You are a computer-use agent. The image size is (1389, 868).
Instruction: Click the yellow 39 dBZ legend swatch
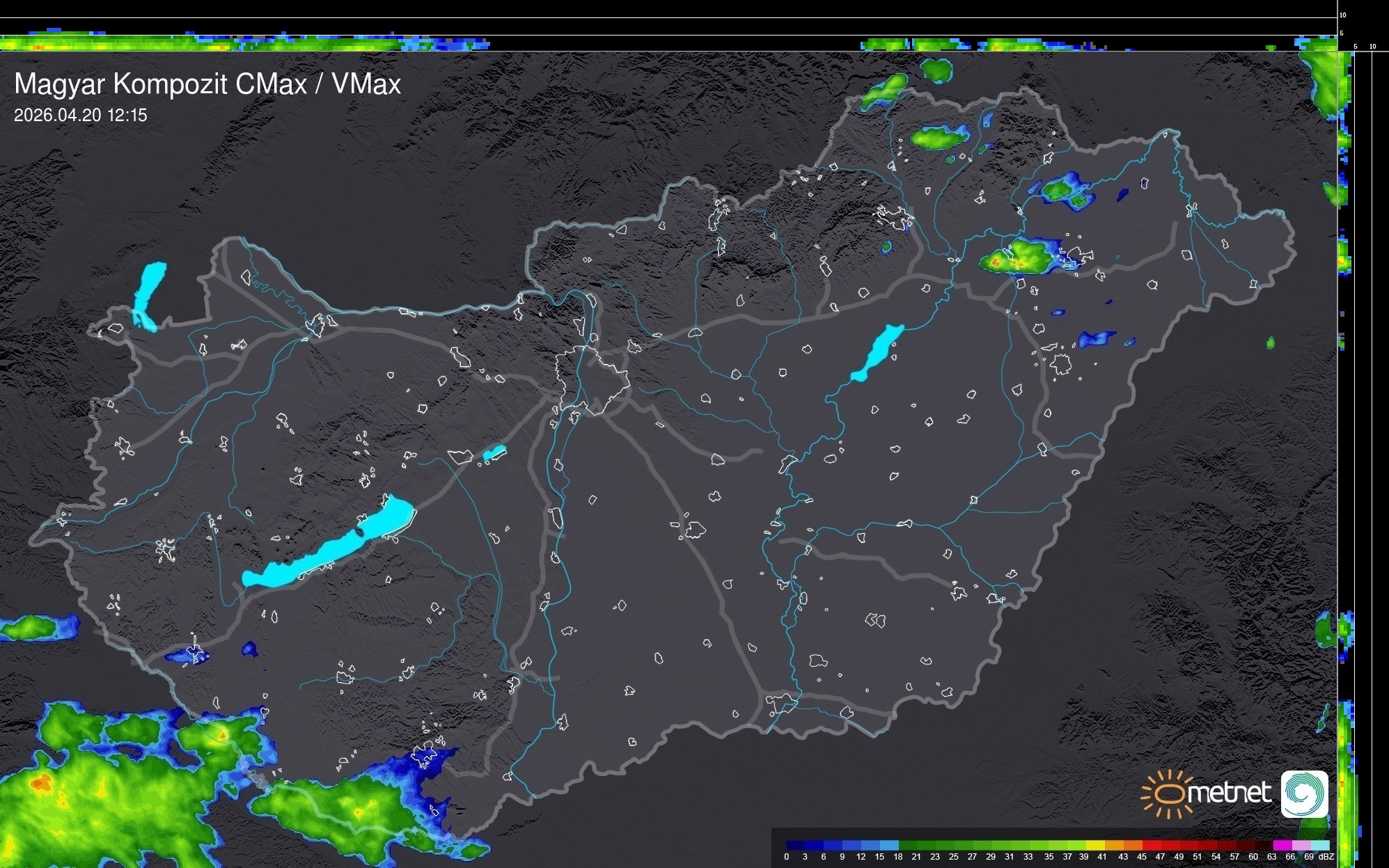click(1095, 845)
